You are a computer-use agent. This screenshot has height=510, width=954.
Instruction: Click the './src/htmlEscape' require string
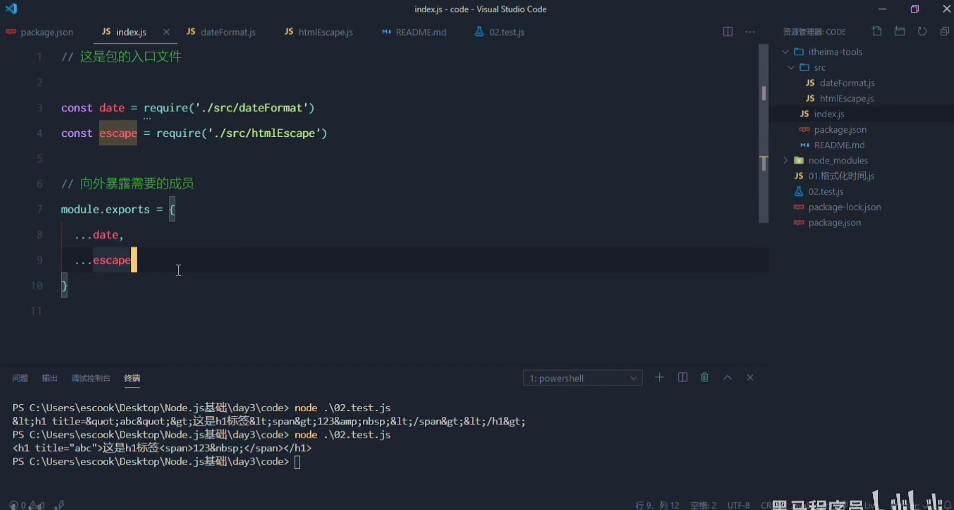(x=263, y=133)
